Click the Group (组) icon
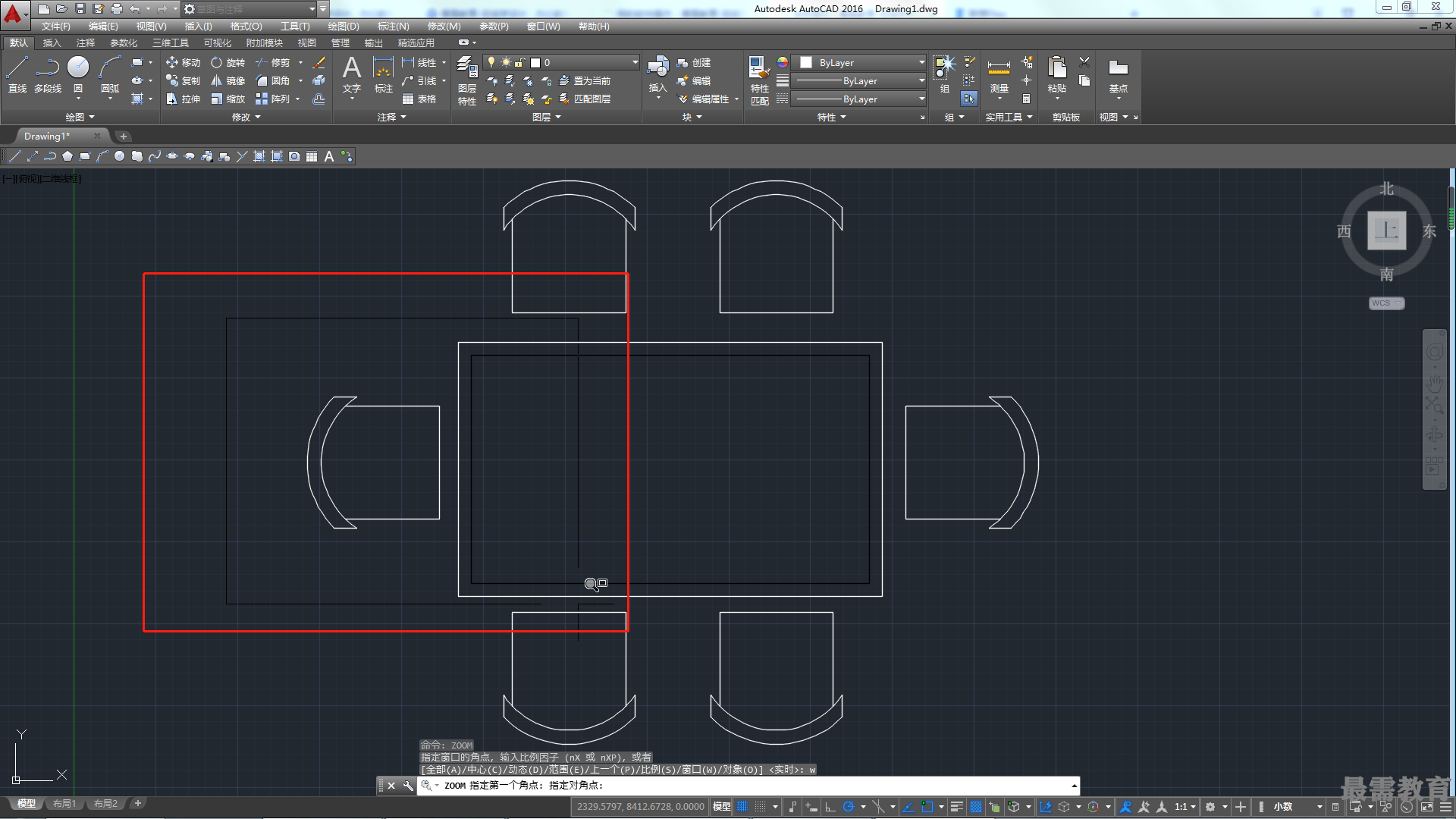 944,74
